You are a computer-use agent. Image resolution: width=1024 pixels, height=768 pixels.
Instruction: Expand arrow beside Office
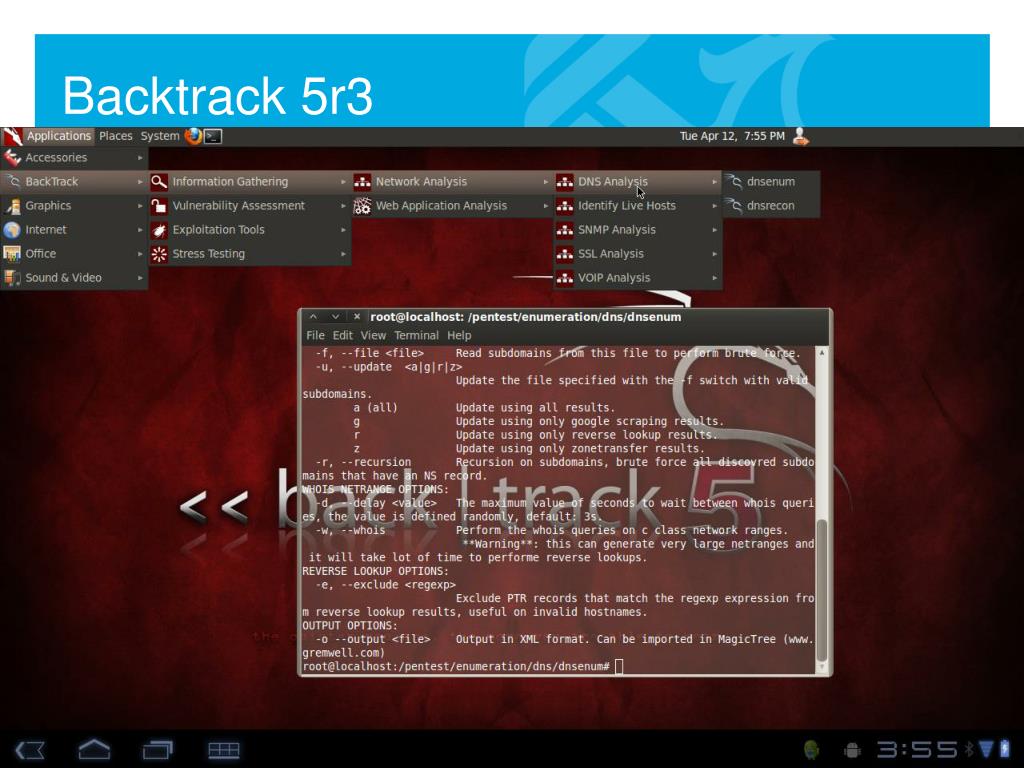point(140,253)
